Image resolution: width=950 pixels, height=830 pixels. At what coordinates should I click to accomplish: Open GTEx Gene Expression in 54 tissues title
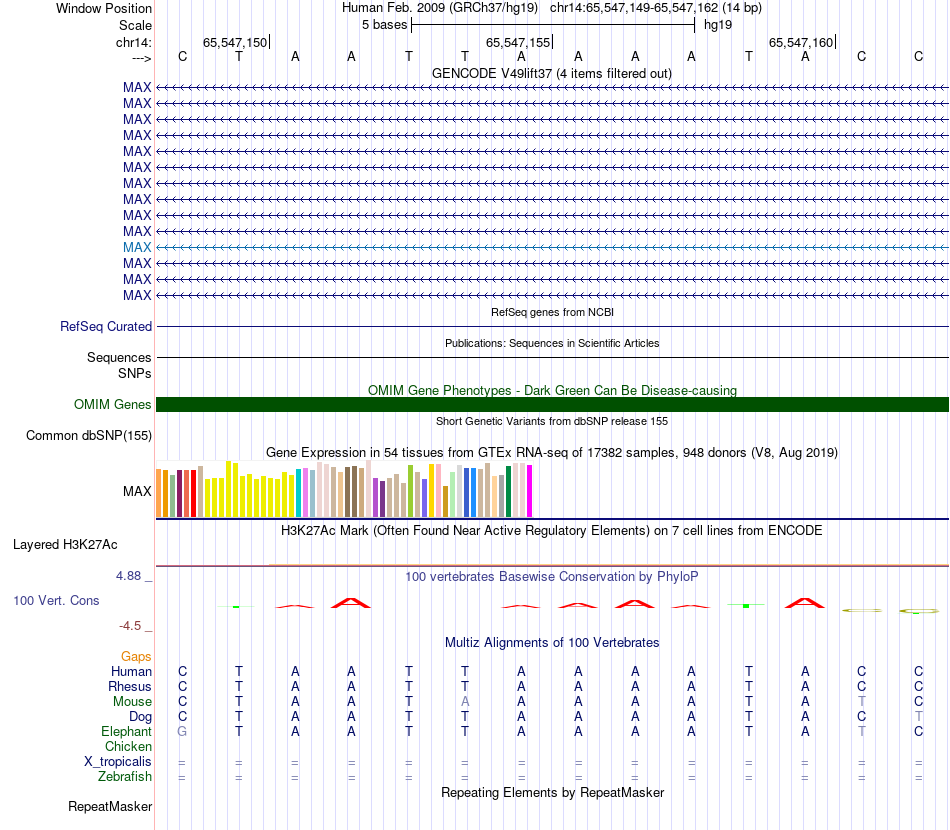[552, 453]
